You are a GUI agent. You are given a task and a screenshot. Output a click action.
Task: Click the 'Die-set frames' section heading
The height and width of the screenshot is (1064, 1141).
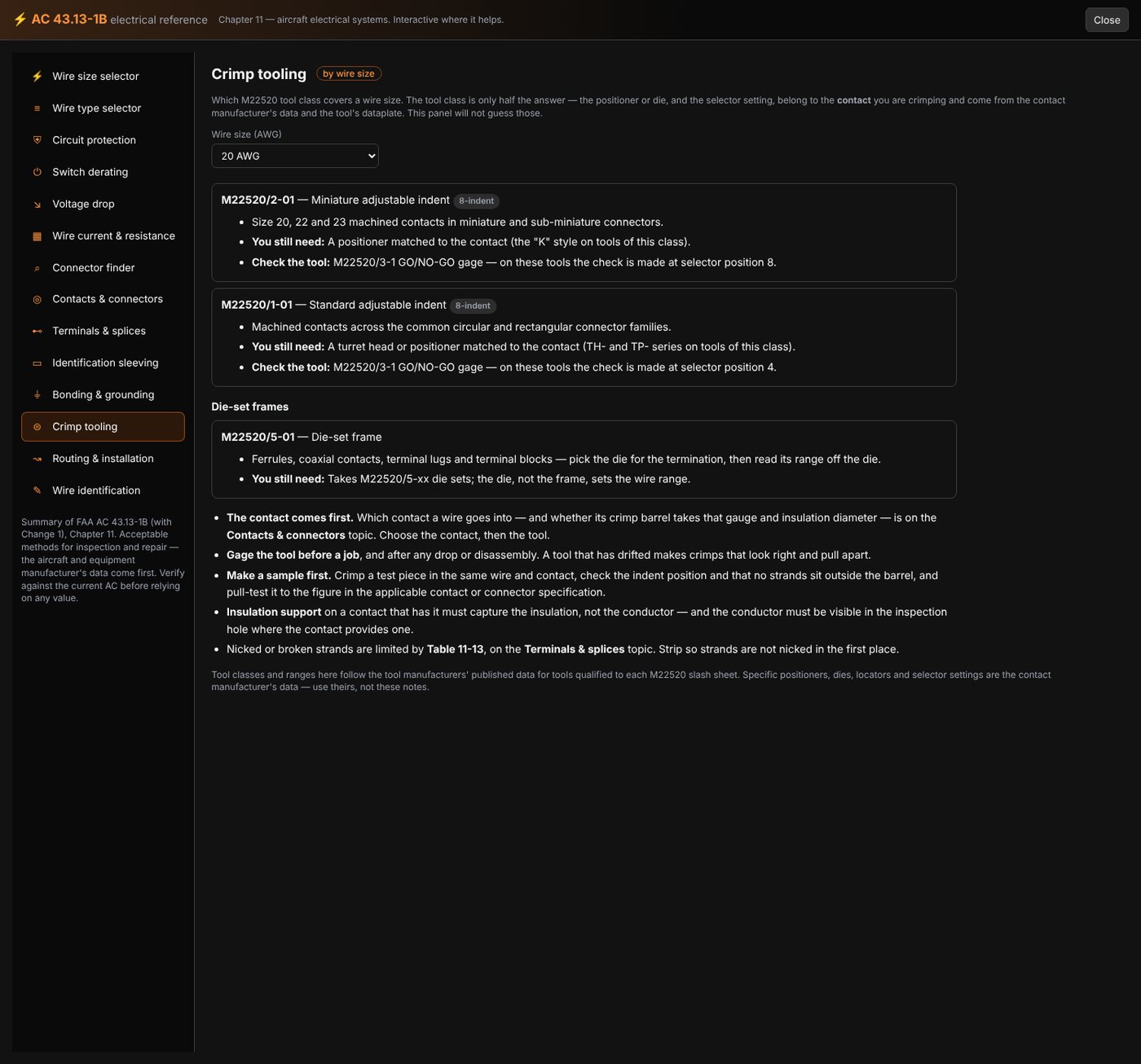coord(250,407)
